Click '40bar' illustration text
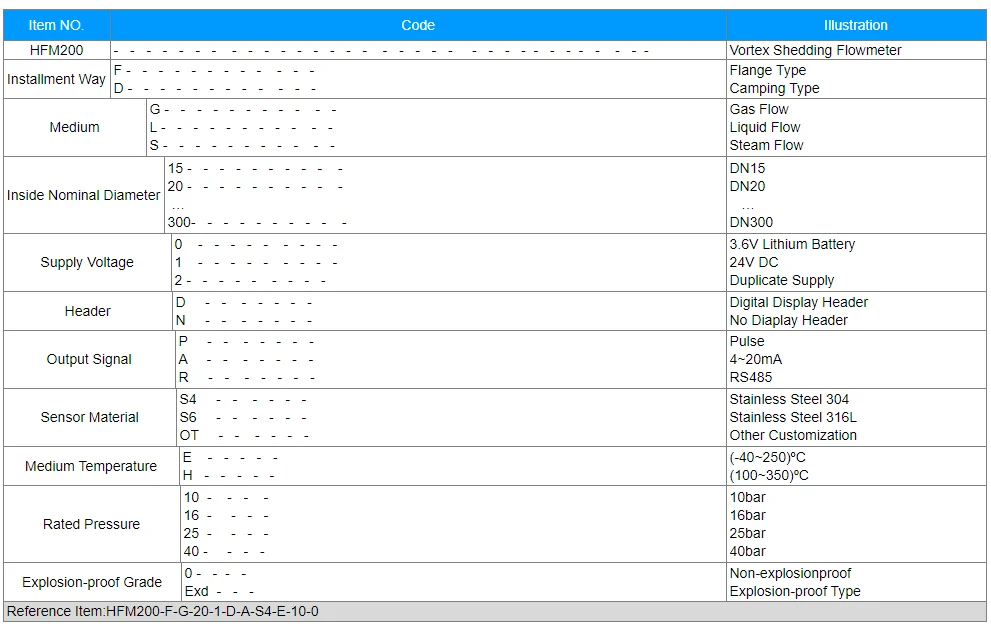 (747, 551)
